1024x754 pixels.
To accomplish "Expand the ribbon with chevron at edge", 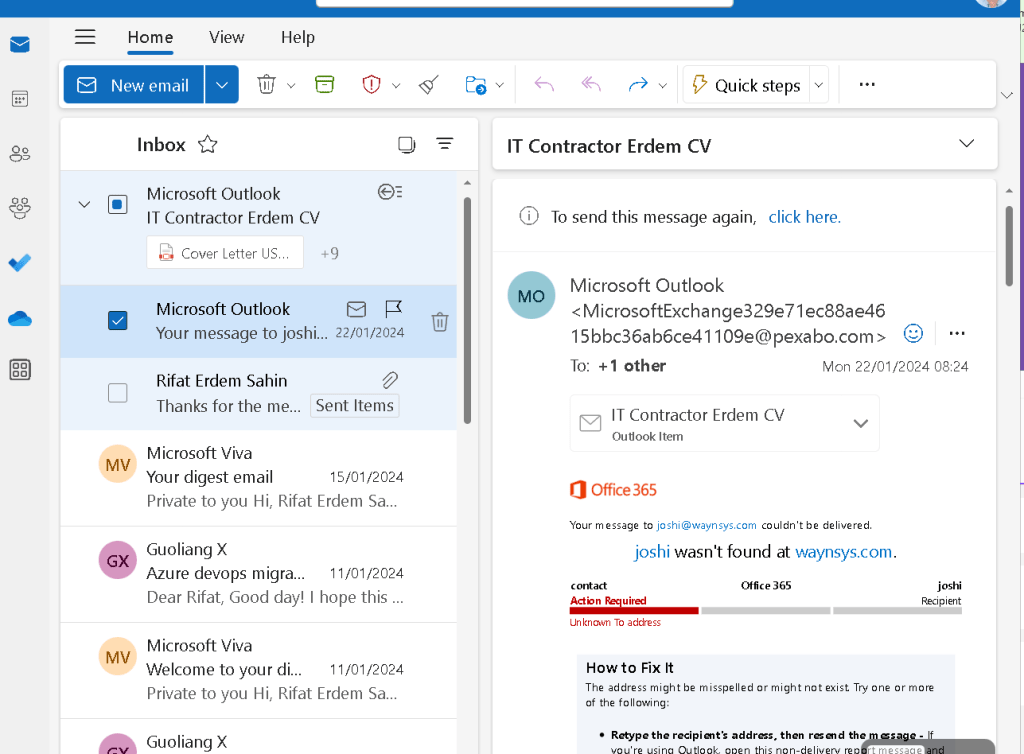I will click(x=1006, y=95).
